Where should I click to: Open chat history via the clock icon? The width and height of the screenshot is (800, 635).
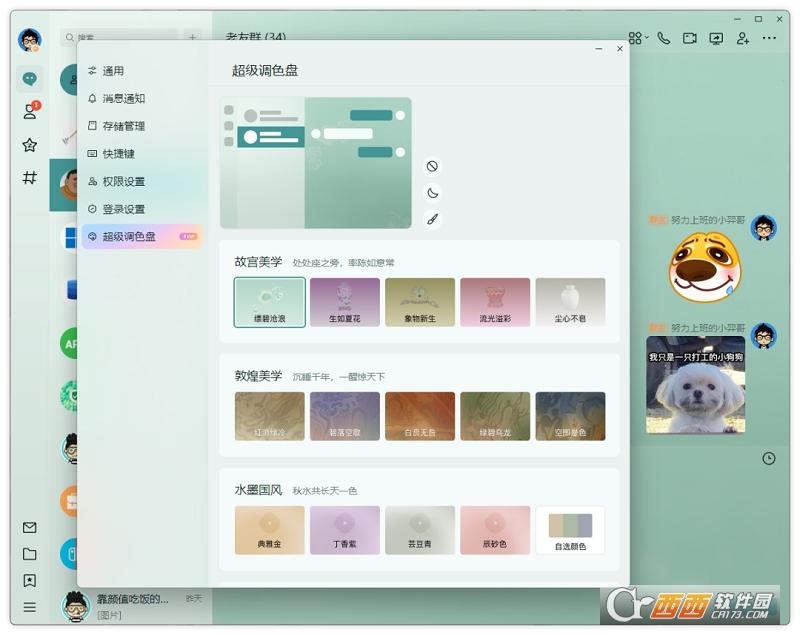tap(769, 459)
